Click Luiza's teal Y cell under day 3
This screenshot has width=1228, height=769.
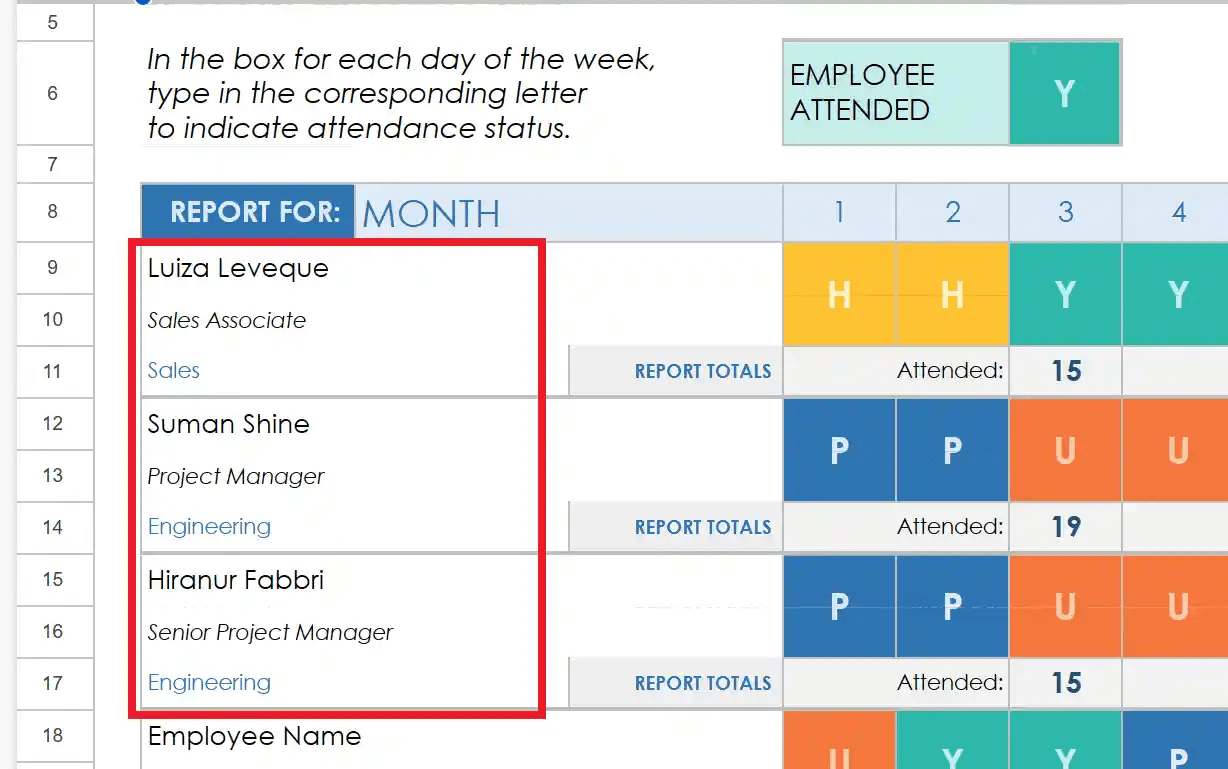[1064, 294]
